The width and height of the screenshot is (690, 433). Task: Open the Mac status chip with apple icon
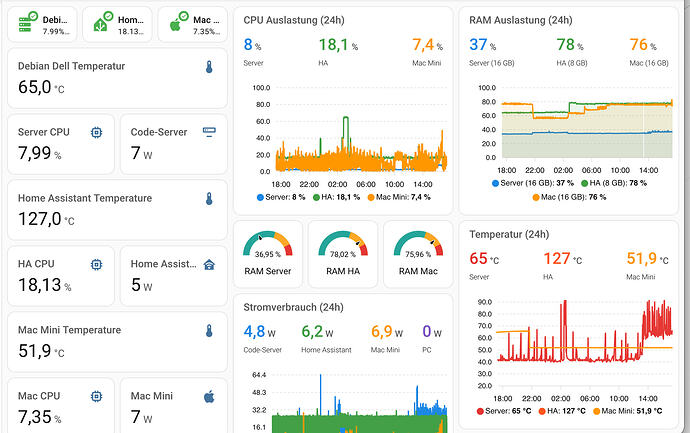[193, 25]
